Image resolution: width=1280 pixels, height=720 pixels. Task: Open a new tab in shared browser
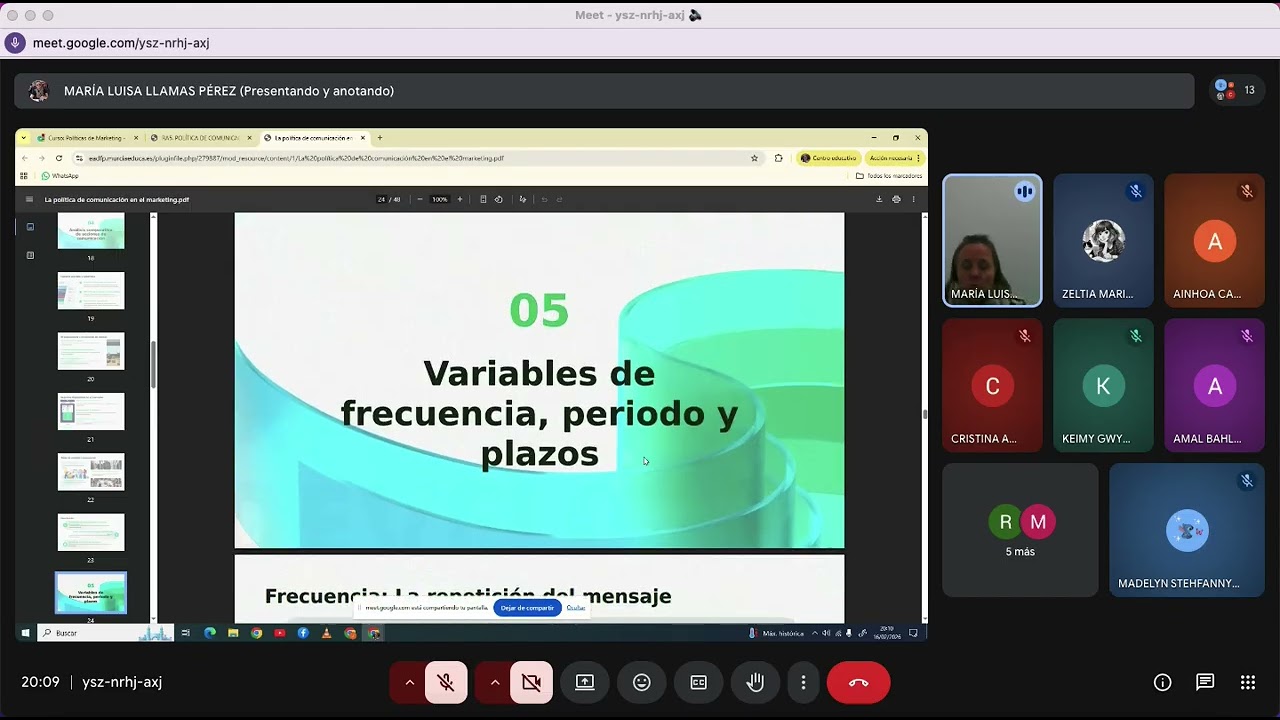[x=380, y=138]
